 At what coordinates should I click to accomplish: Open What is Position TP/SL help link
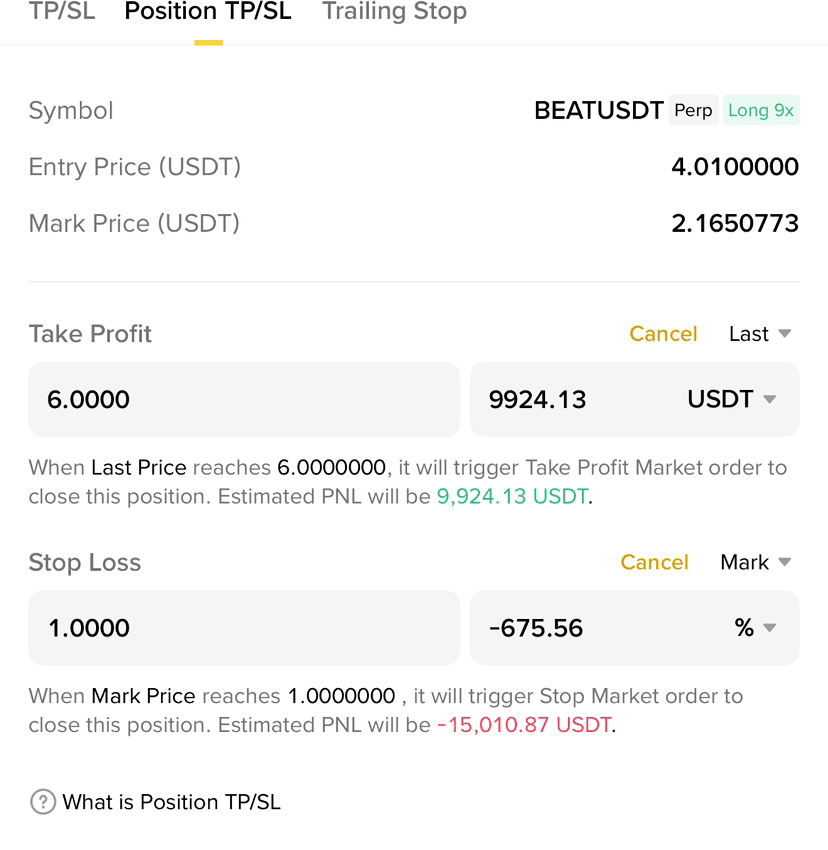pos(171,802)
